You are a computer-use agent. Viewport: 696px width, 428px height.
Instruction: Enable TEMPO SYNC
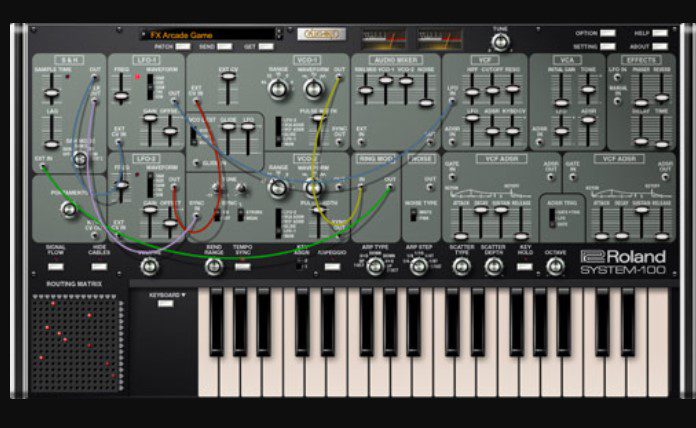242,266
